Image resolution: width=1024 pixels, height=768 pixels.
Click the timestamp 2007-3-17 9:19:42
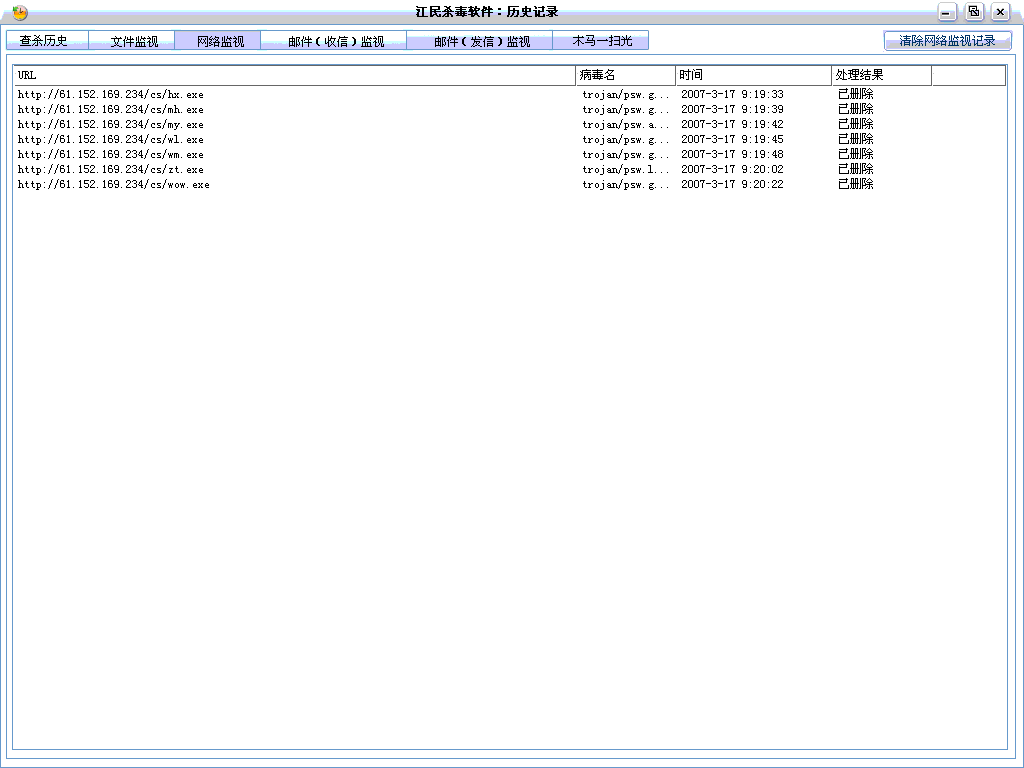pos(732,124)
